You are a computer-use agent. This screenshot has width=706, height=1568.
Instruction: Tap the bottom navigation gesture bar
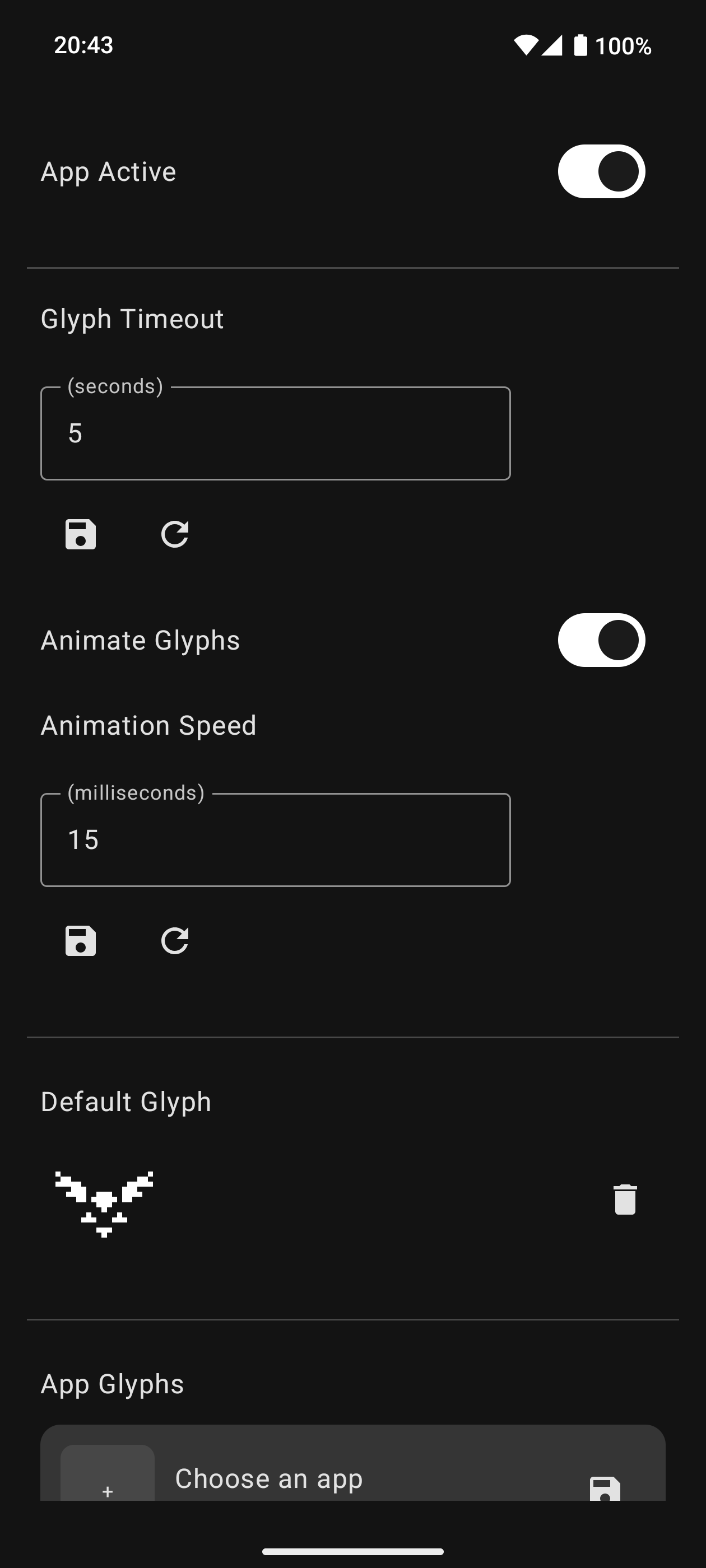click(x=352, y=1552)
